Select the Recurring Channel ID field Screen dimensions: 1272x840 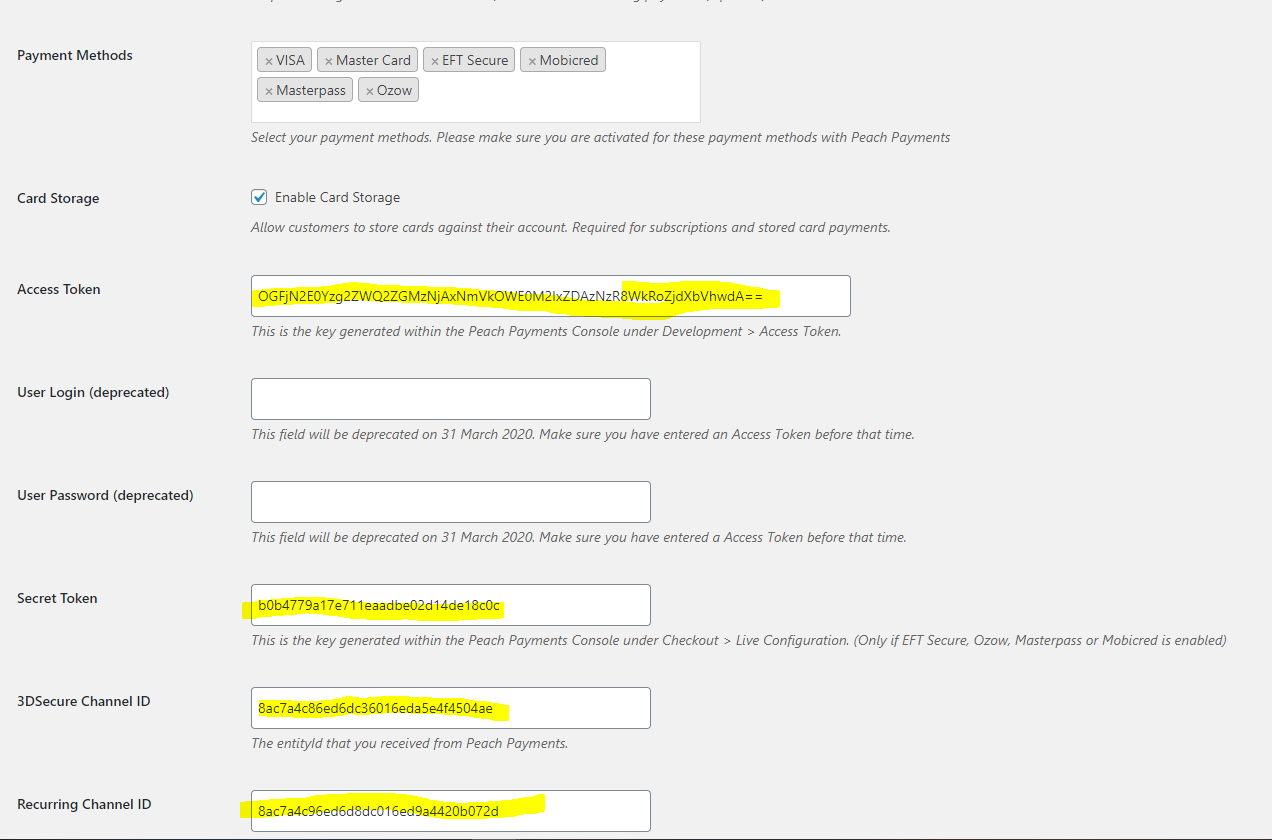coord(451,811)
